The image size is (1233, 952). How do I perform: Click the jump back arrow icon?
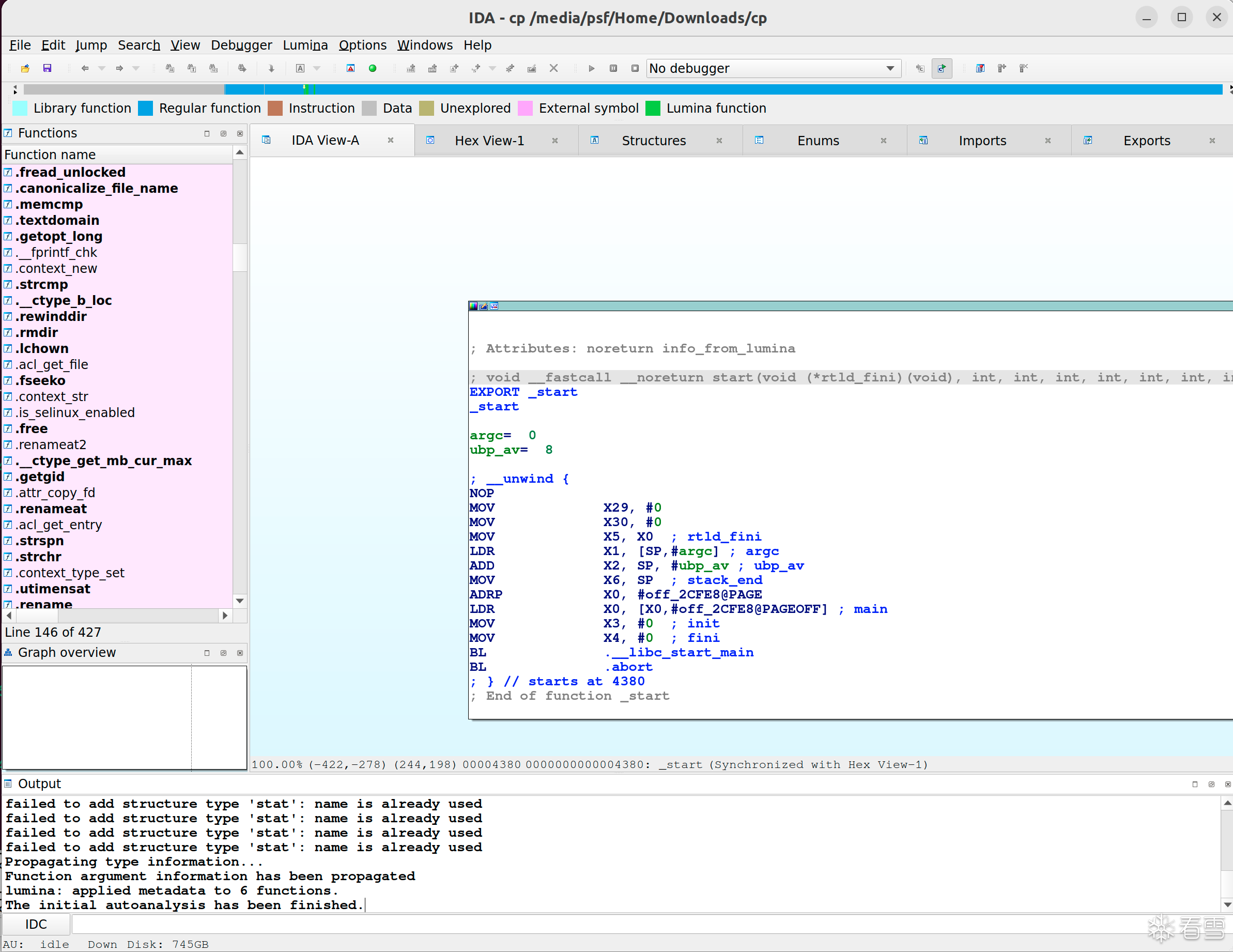[x=85, y=68]
